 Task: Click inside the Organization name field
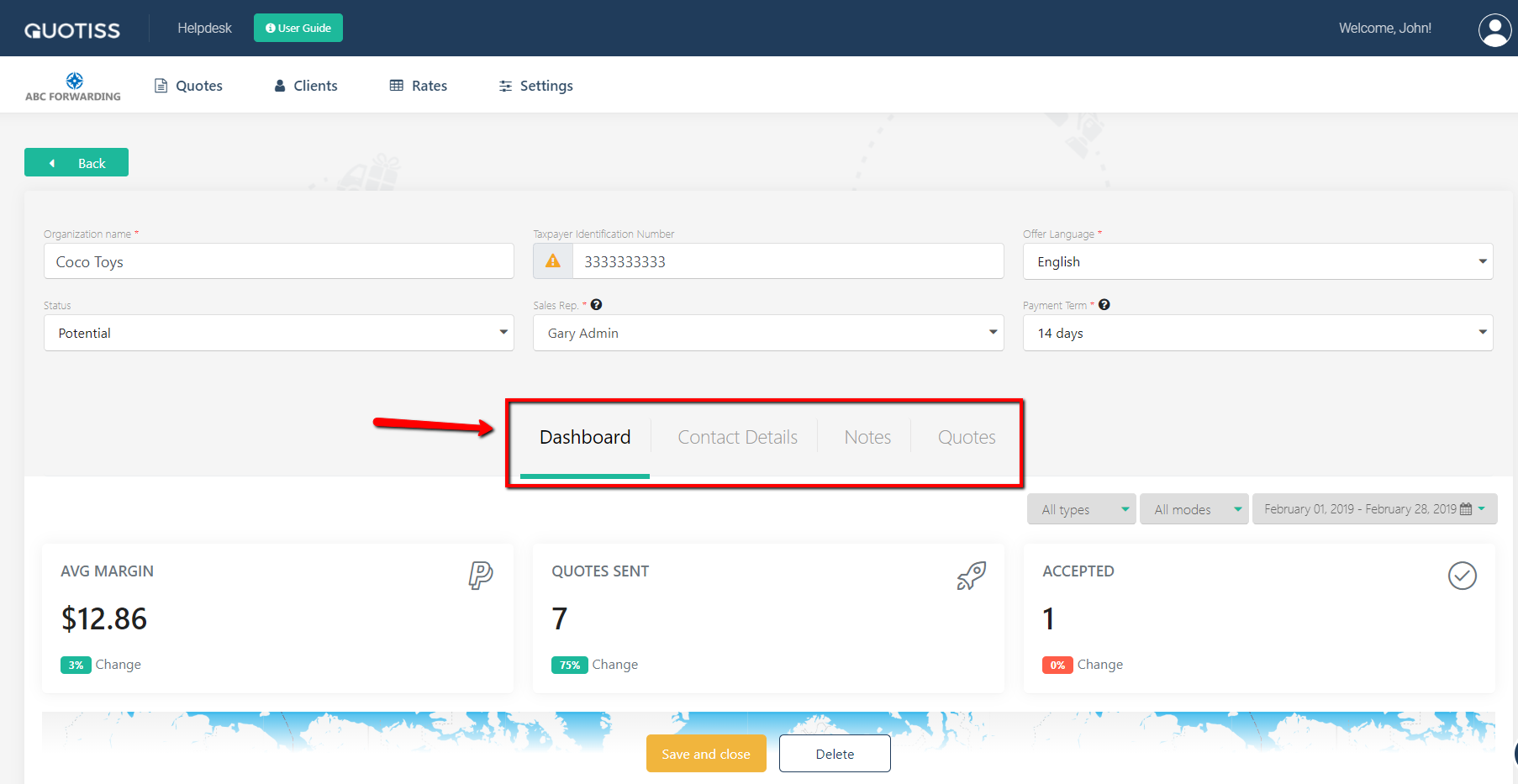(x=278, y=261)
